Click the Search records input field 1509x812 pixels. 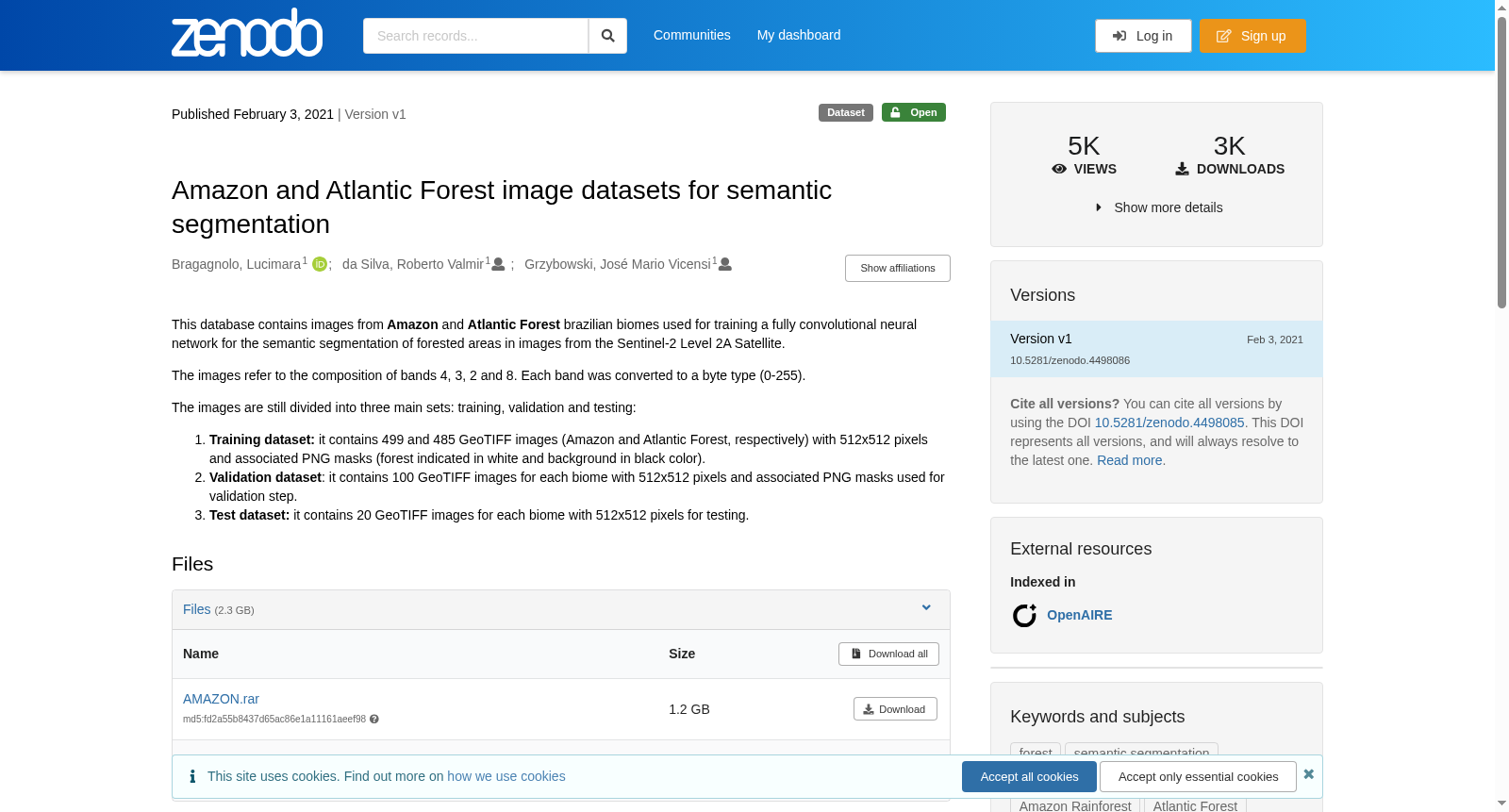coord(475,36)
